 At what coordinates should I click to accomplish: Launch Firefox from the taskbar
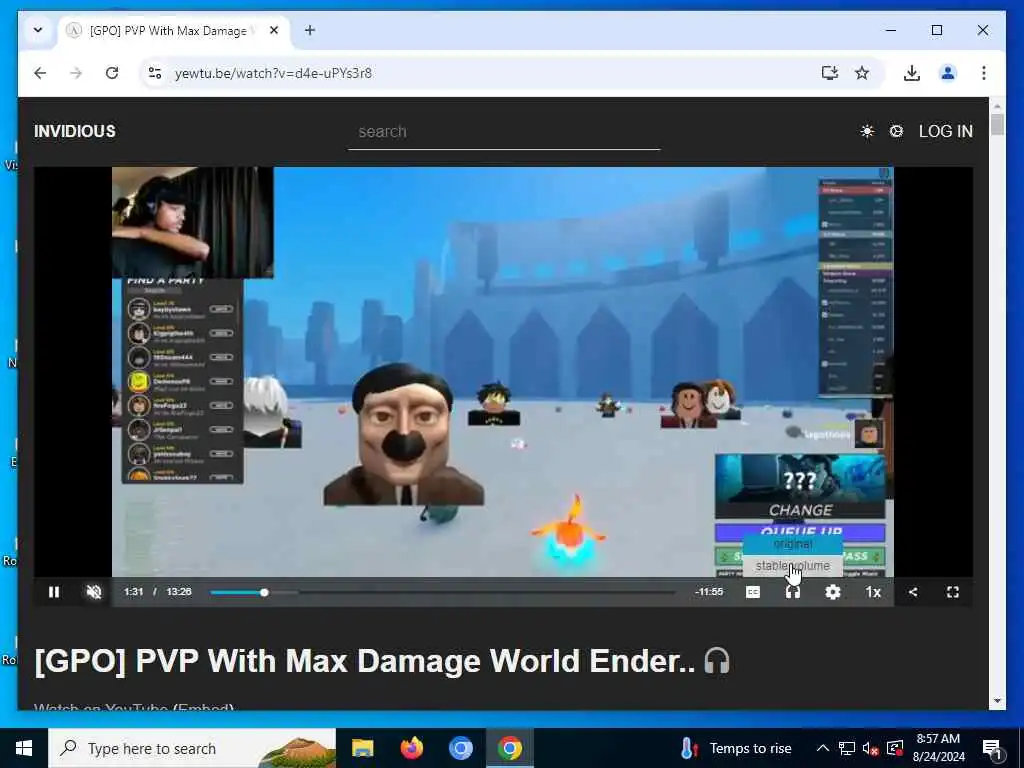411,748
